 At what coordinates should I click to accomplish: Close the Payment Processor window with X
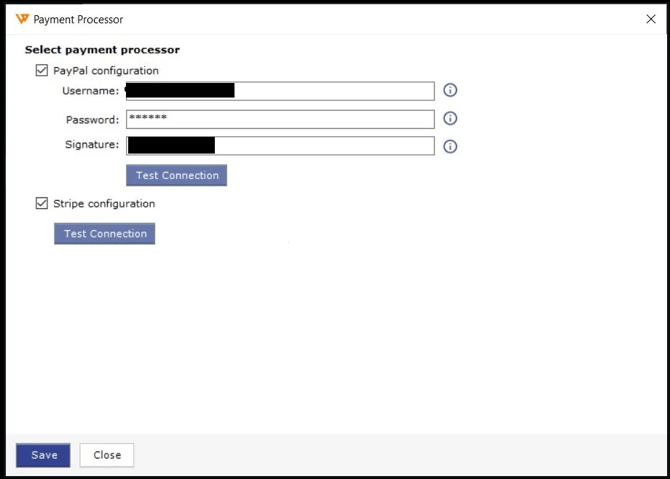(x=651, y=19)
